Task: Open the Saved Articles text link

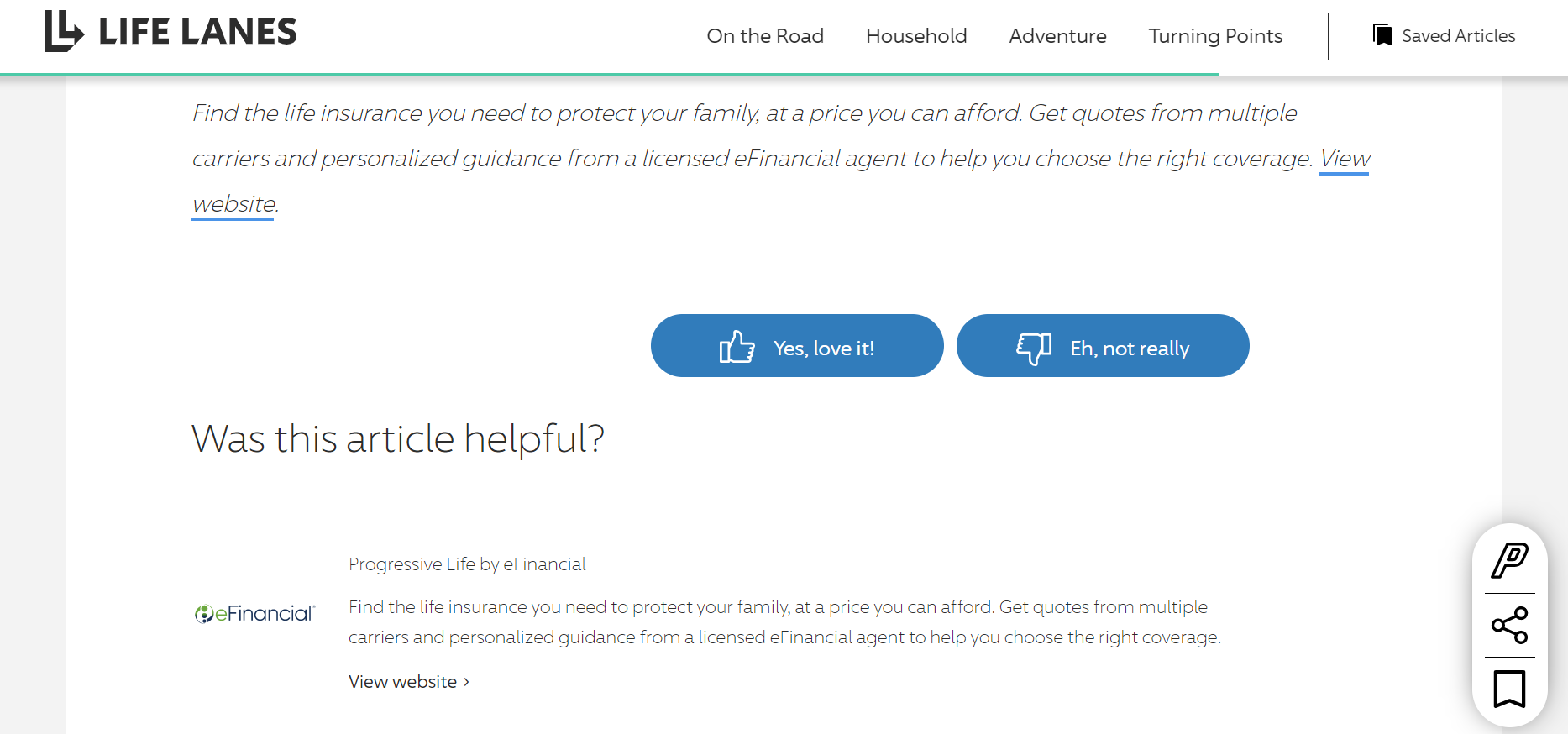Action: pyautogui.click(x=1458, y=36)
